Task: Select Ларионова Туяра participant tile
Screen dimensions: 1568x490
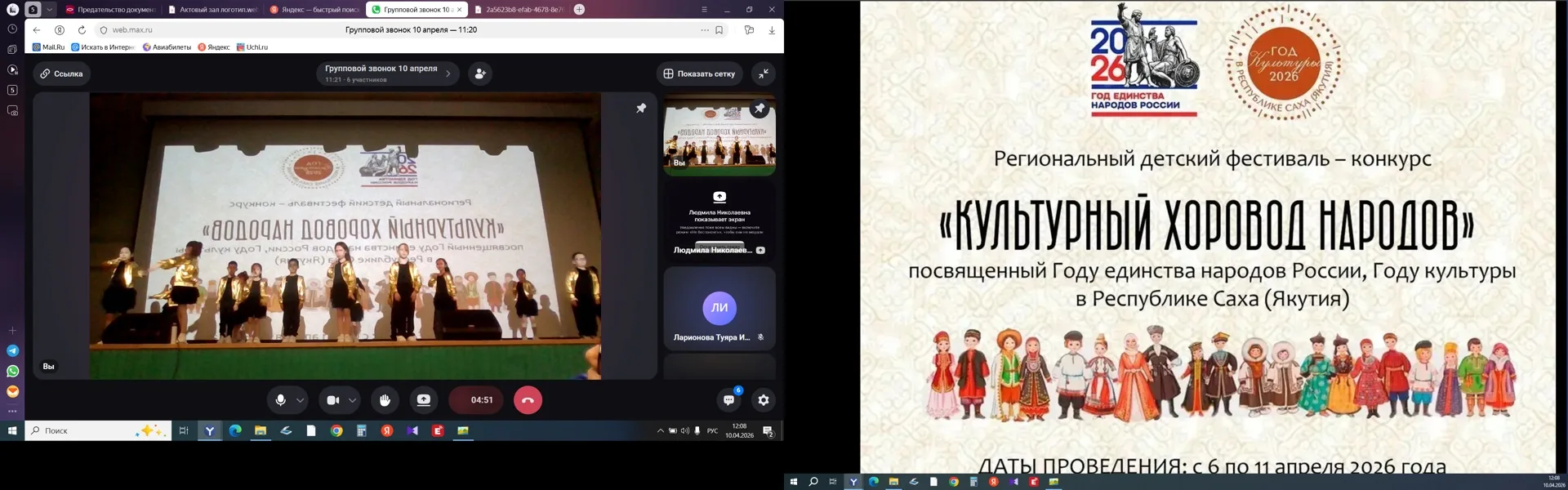Action: point(719,309)
